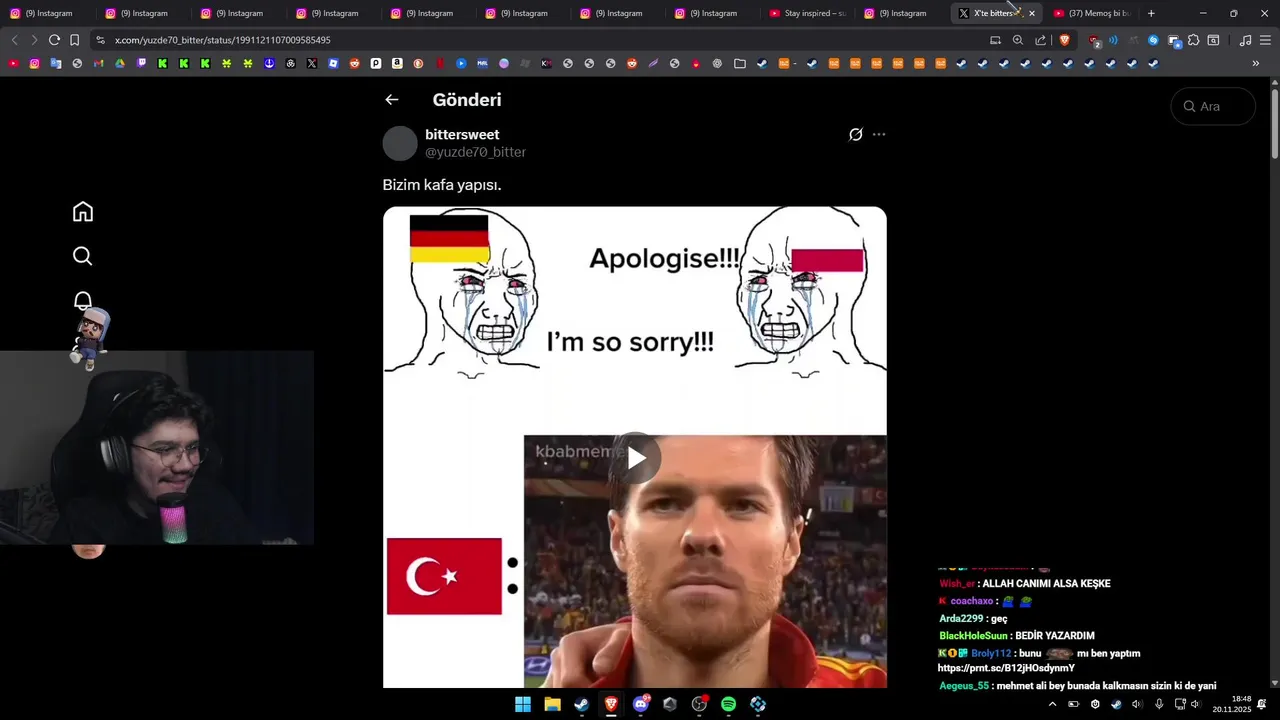Click the post text 'Bizim kafa yapısı.'
Viewport: 1280px width, 720px height.
tap(442, 185)
